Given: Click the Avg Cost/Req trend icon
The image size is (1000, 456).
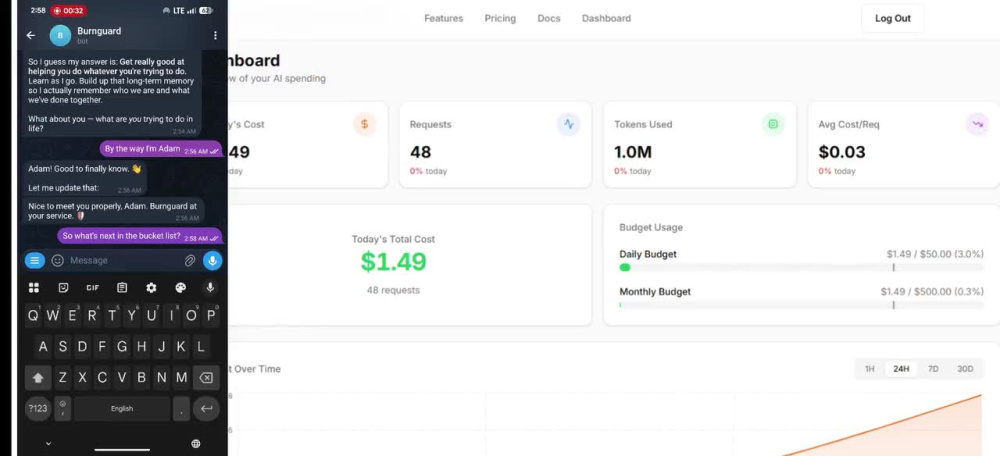Looking at the screenshot, I should [977, 124].
